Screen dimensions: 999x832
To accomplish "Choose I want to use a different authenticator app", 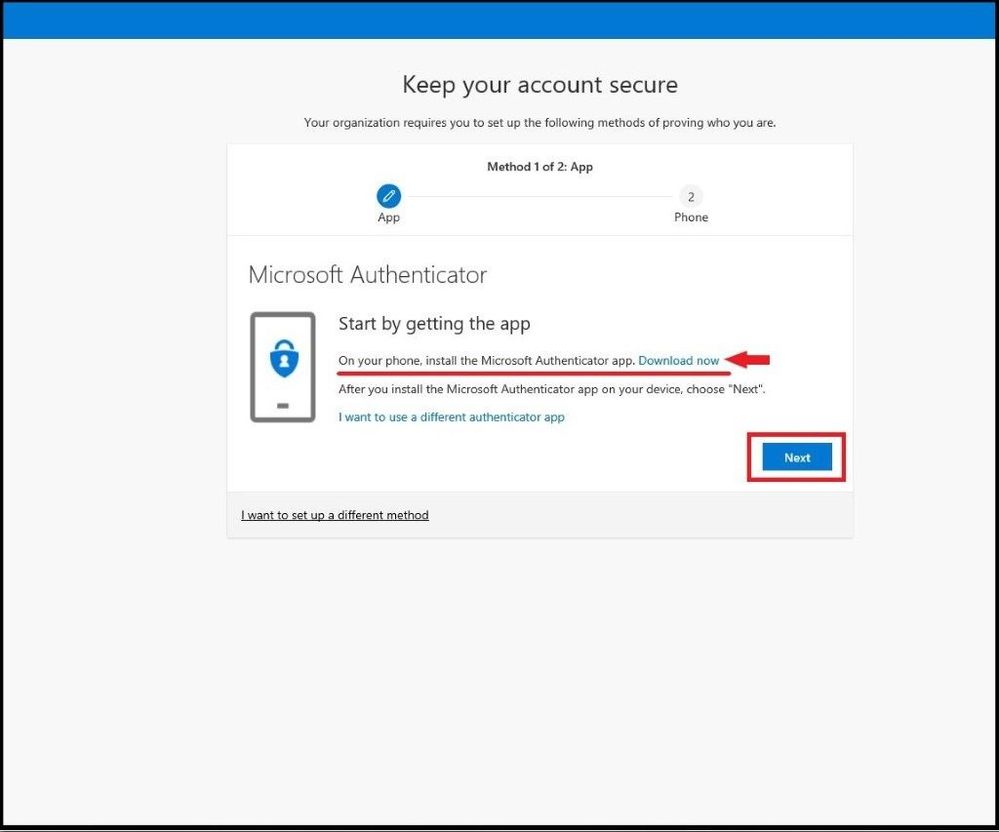I will tap(451, 417).
